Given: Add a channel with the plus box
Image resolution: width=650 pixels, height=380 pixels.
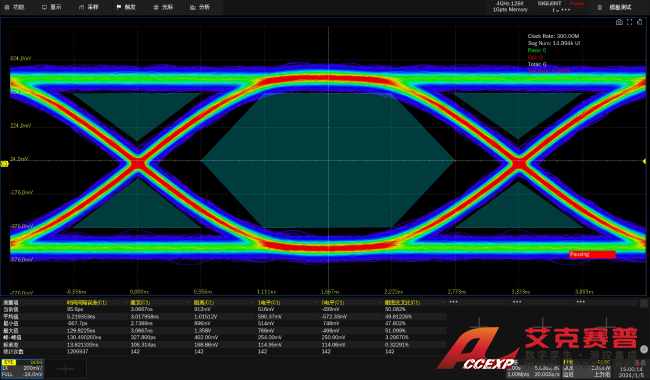Looking at the screenshot, I should [65, 368].
